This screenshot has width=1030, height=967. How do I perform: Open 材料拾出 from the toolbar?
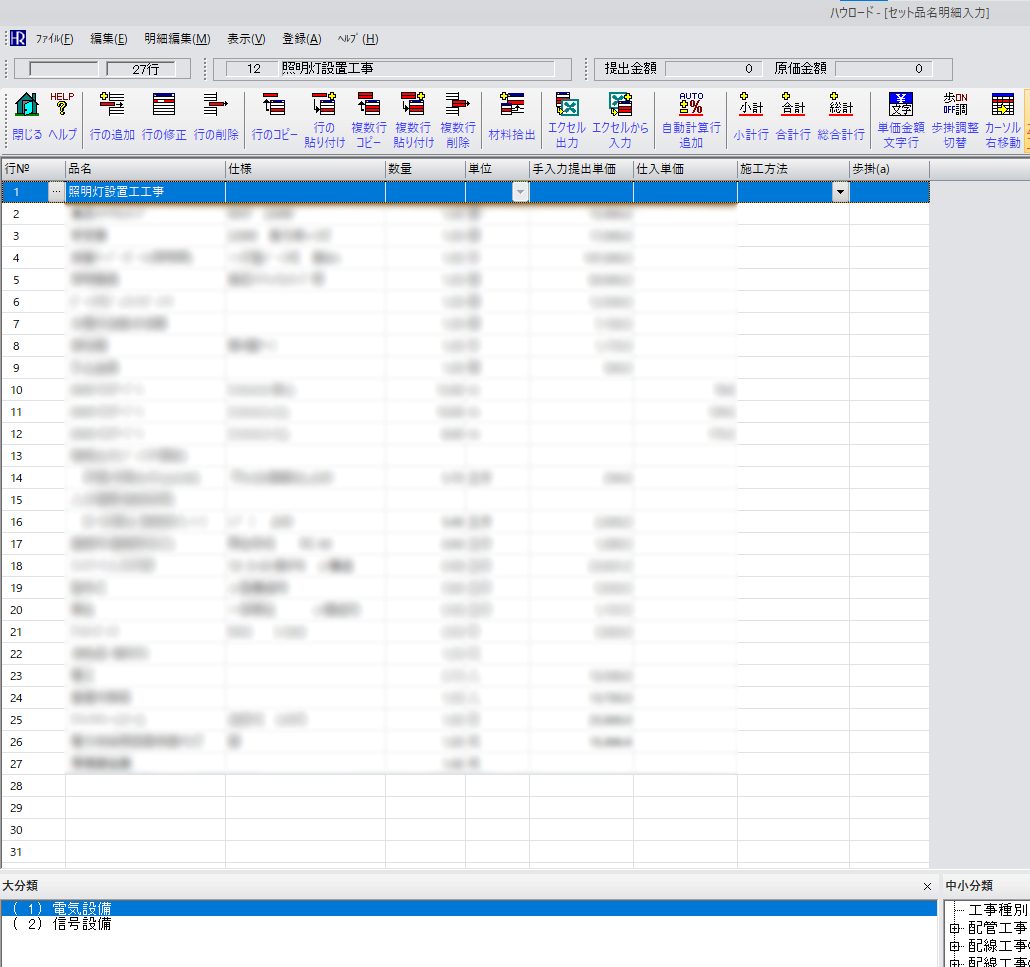(512, 106)
